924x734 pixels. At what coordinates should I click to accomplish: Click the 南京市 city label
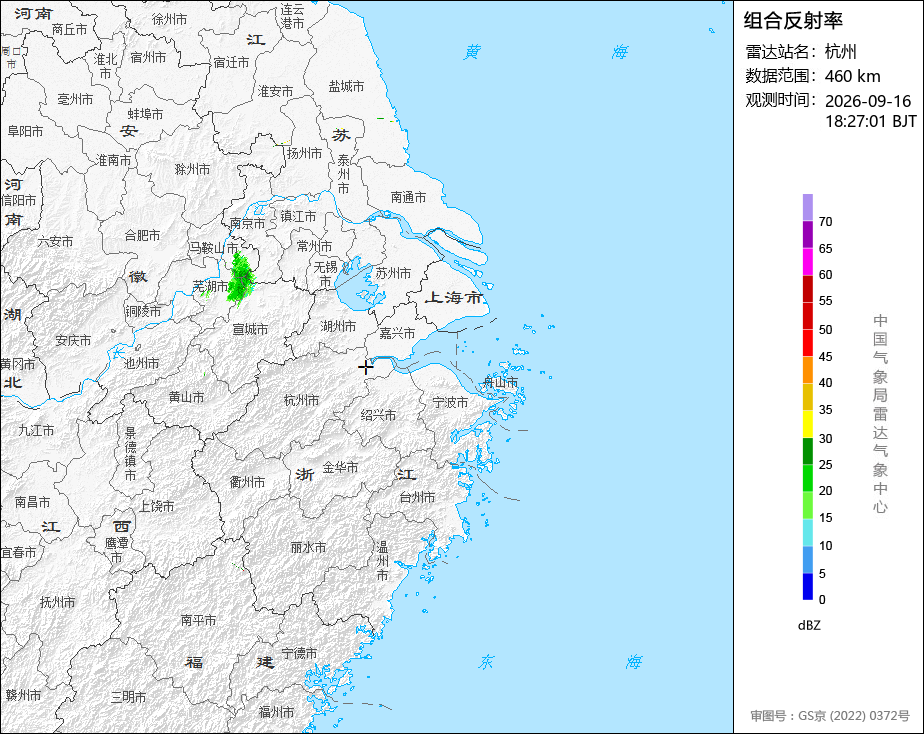pyautogui.click(x=247, y=223)
